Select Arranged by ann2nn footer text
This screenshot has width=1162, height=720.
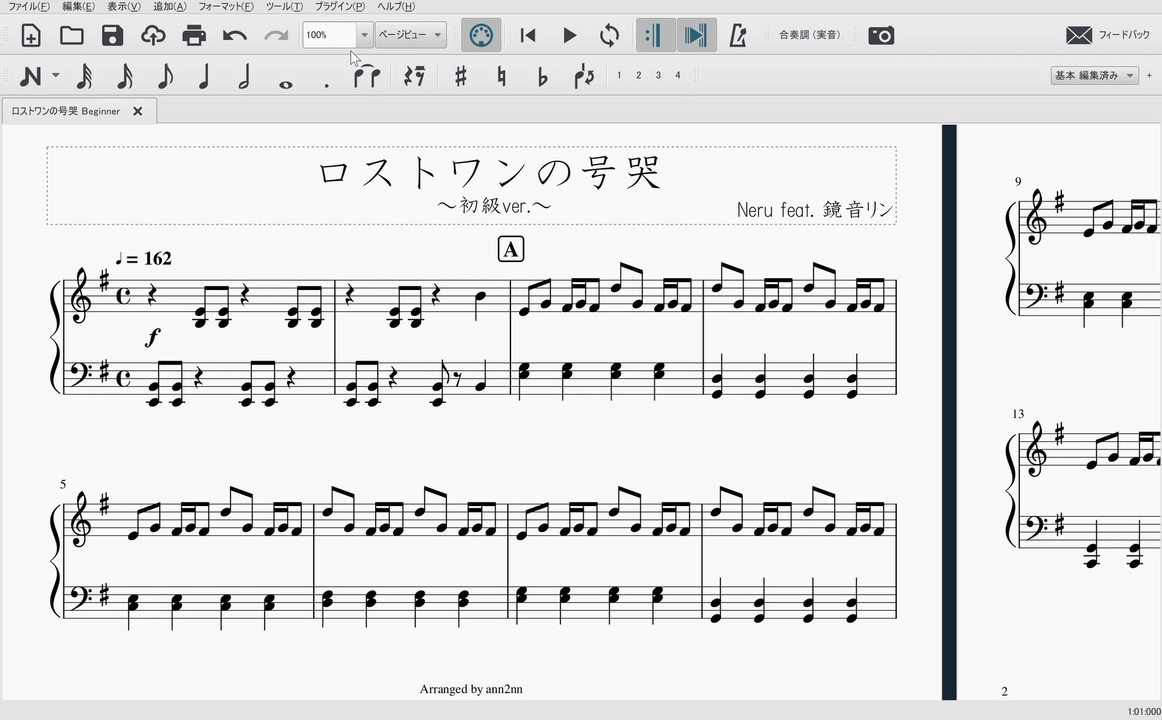point(471,689)
